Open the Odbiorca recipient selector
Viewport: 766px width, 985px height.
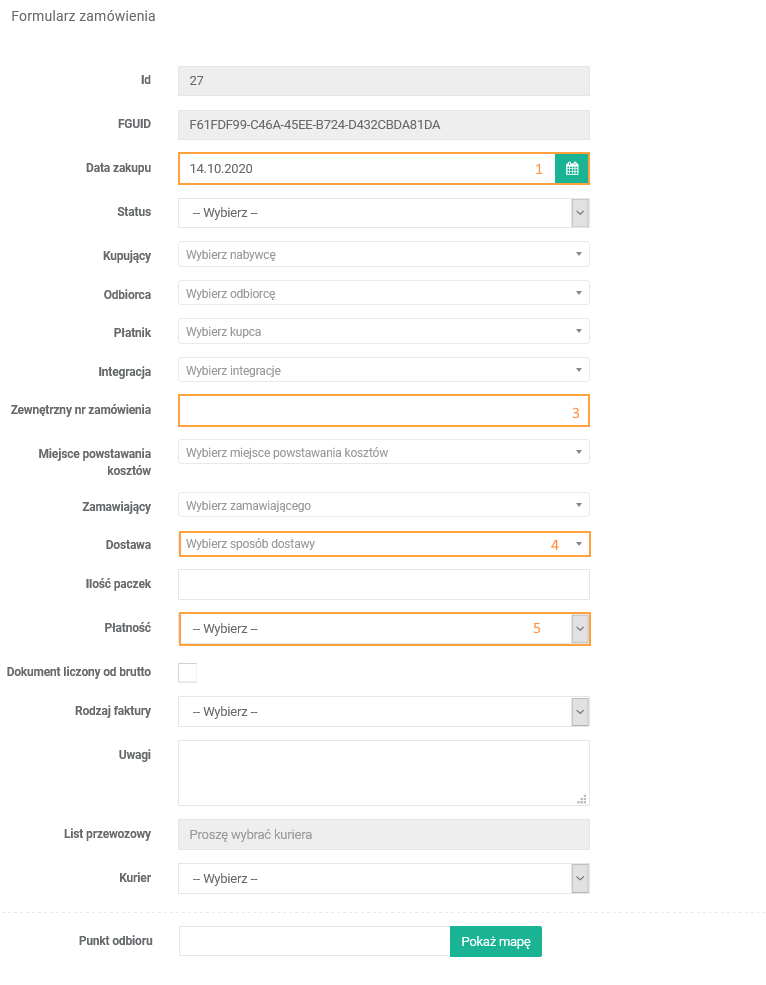coord(383,293)
